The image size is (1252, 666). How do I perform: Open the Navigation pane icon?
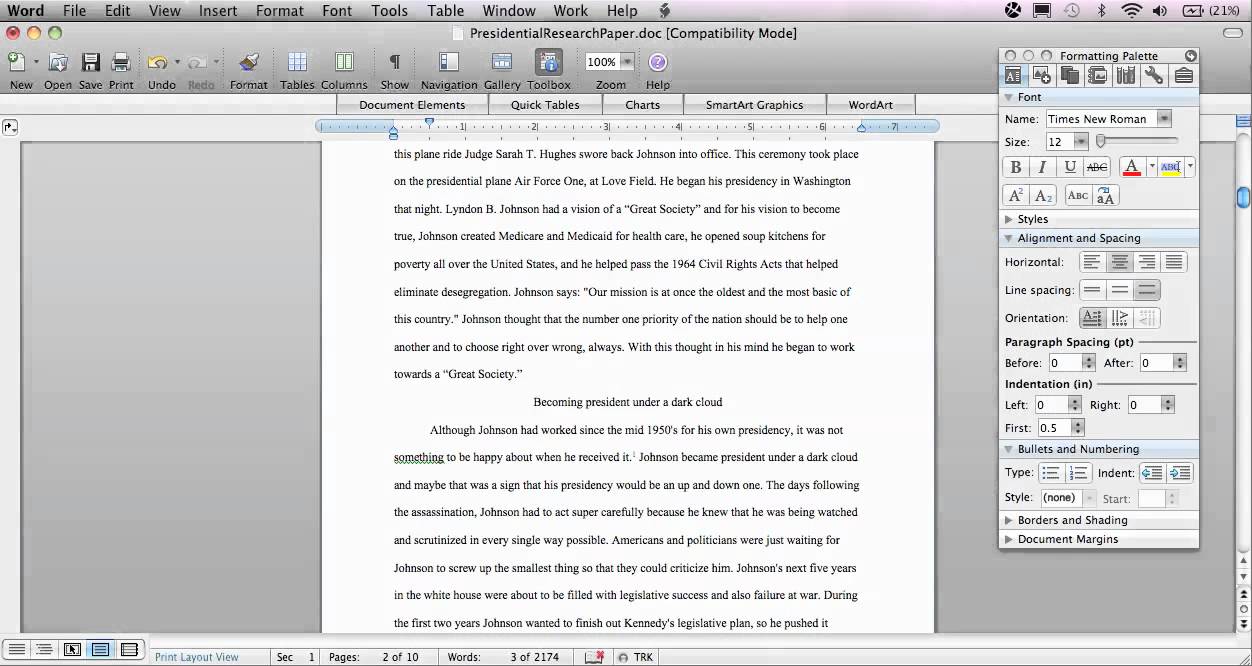tap(449, 62)
